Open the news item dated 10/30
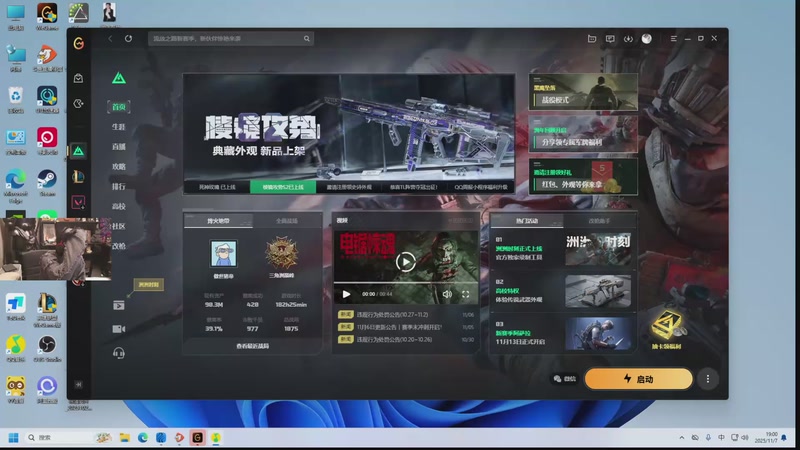800x450 pixels. (406, 339)
